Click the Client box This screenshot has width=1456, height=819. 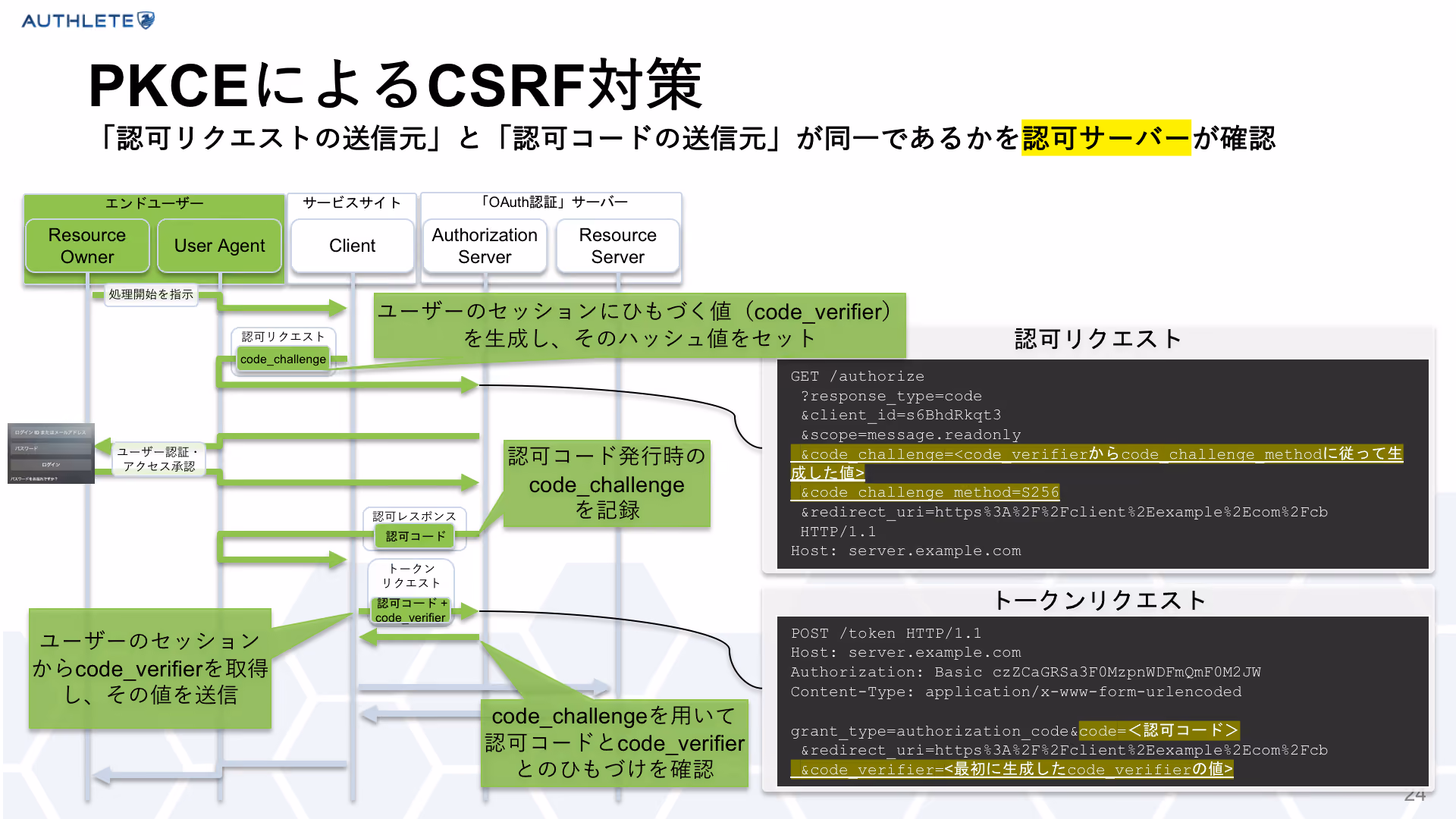tap(352, 246)
